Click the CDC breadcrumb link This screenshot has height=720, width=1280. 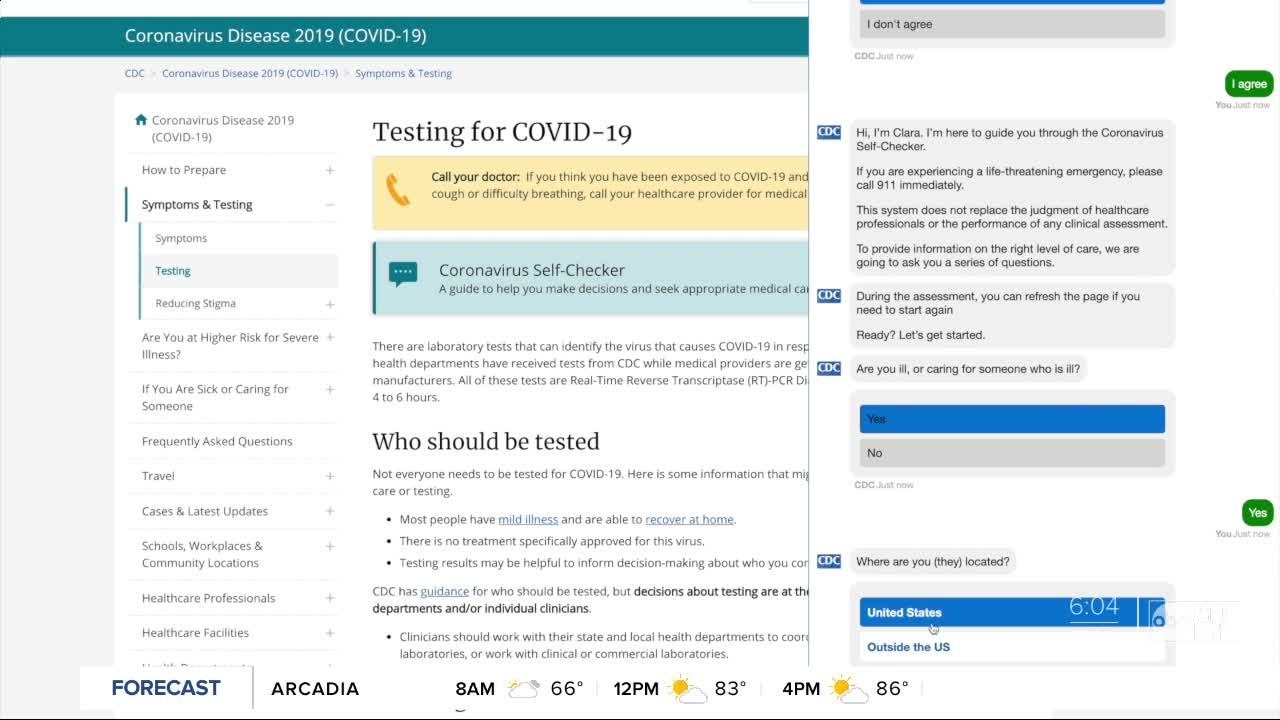pos(134,73)
